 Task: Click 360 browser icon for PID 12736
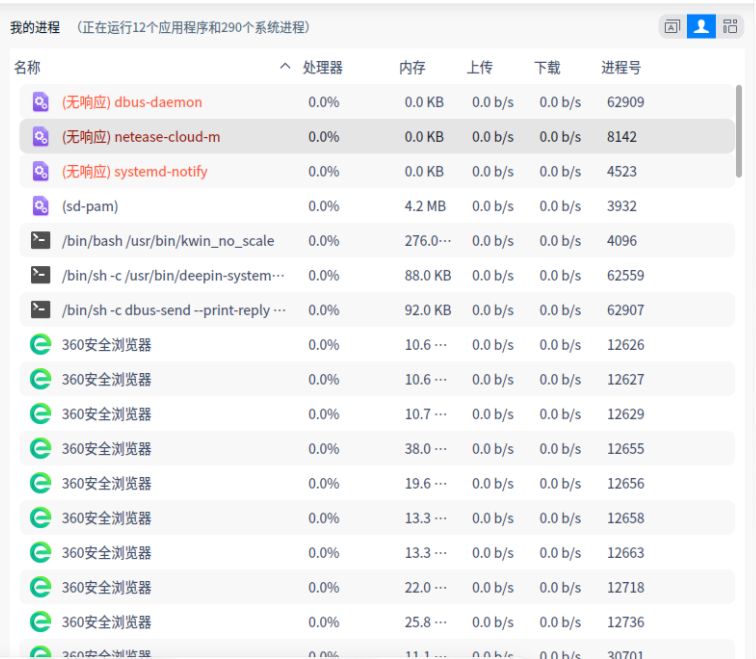(x=40, y=622)
